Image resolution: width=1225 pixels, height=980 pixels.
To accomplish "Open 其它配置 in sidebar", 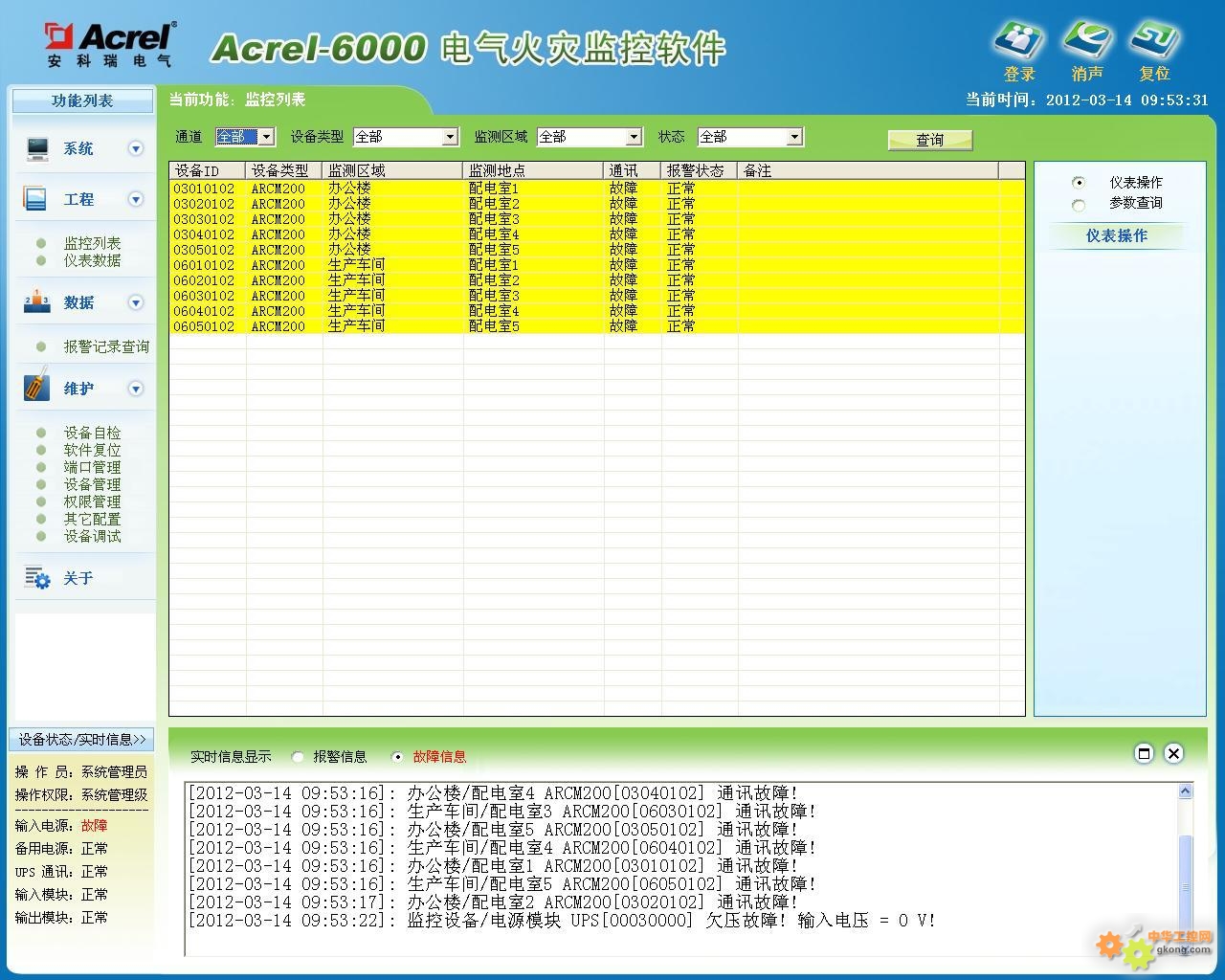I will [92, 519].
